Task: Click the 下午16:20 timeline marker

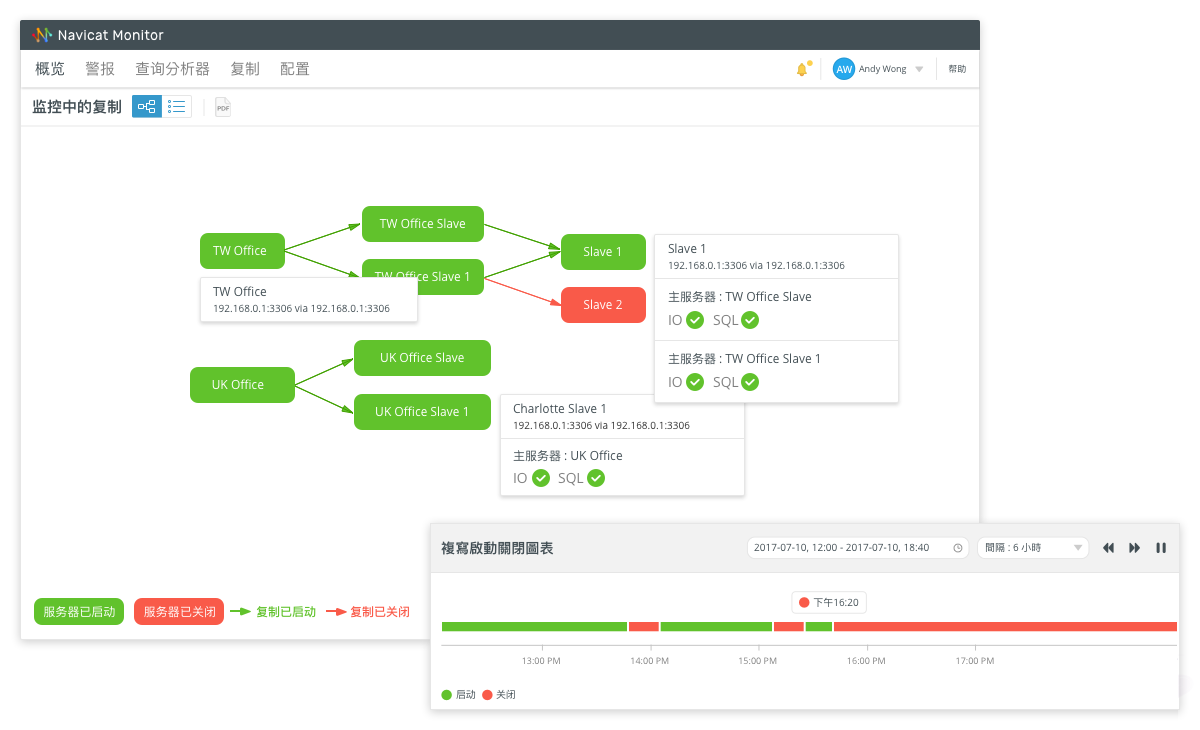Action: [x=830, y=603]
